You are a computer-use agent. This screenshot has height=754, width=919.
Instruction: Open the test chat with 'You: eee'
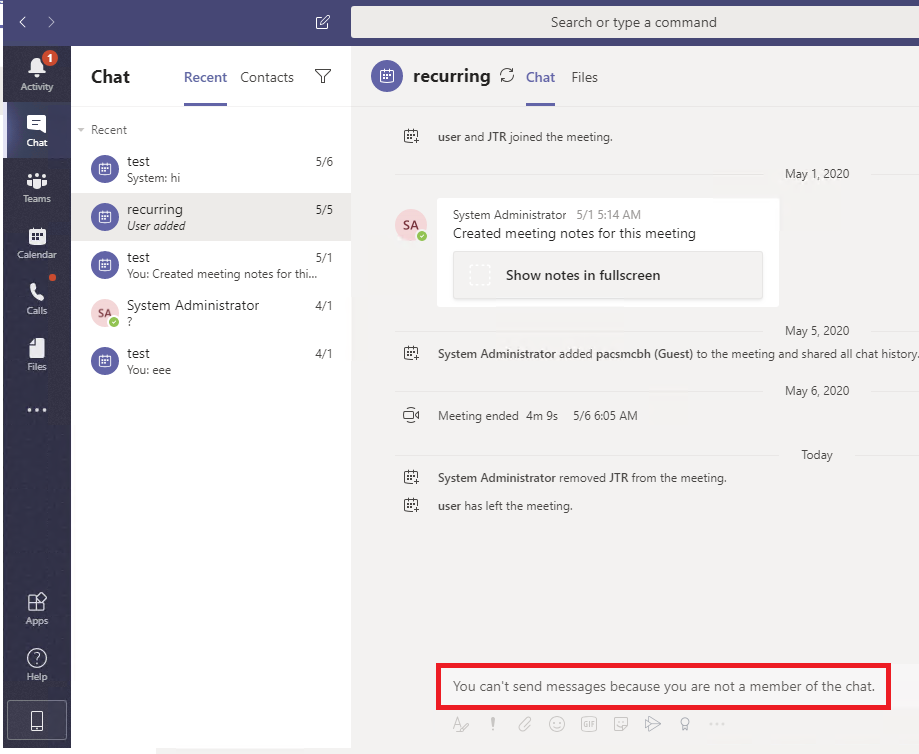pyautogui.click(x=211, y=361)
